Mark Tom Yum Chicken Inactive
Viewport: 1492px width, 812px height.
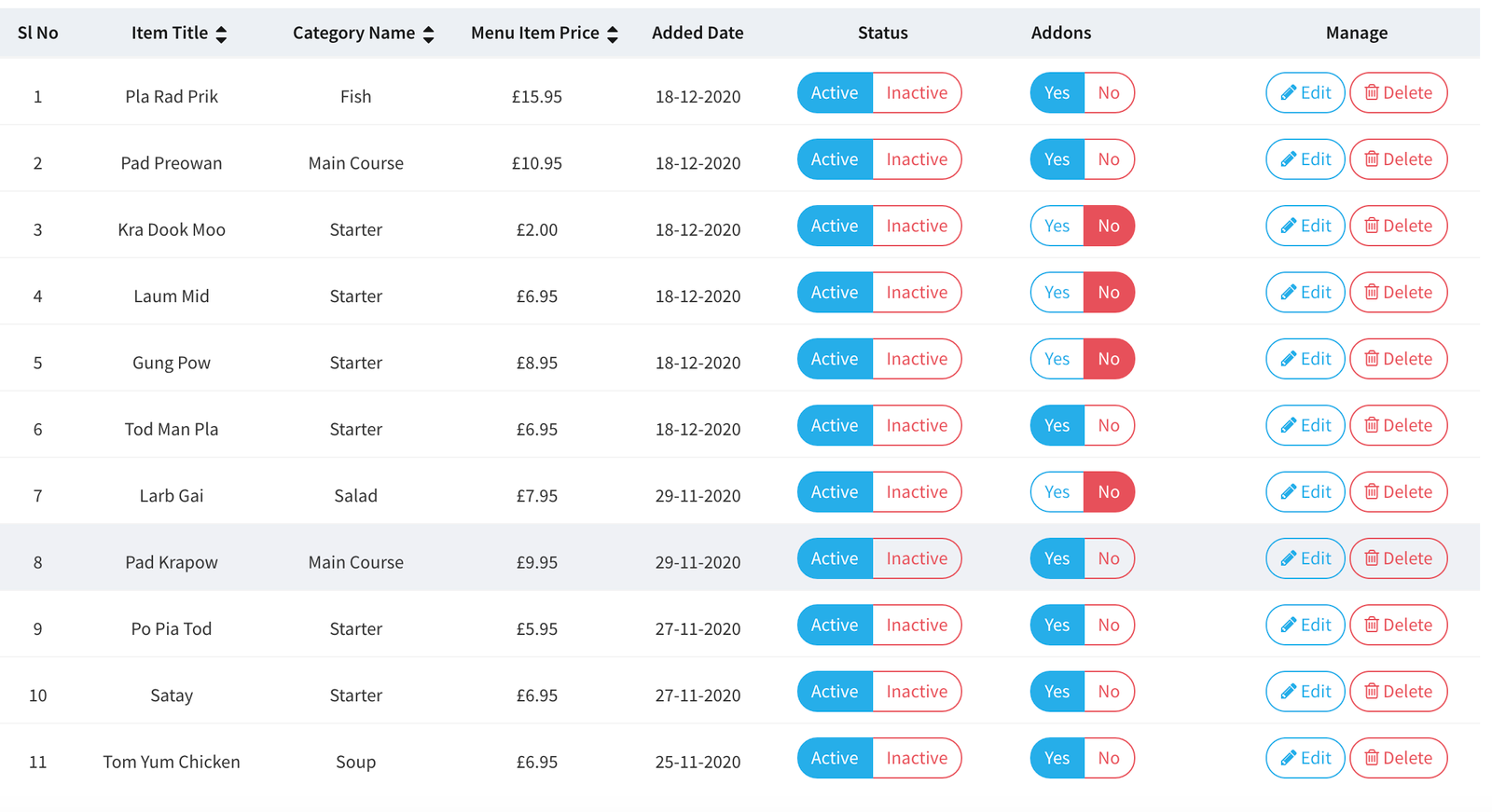click(917, 758)
